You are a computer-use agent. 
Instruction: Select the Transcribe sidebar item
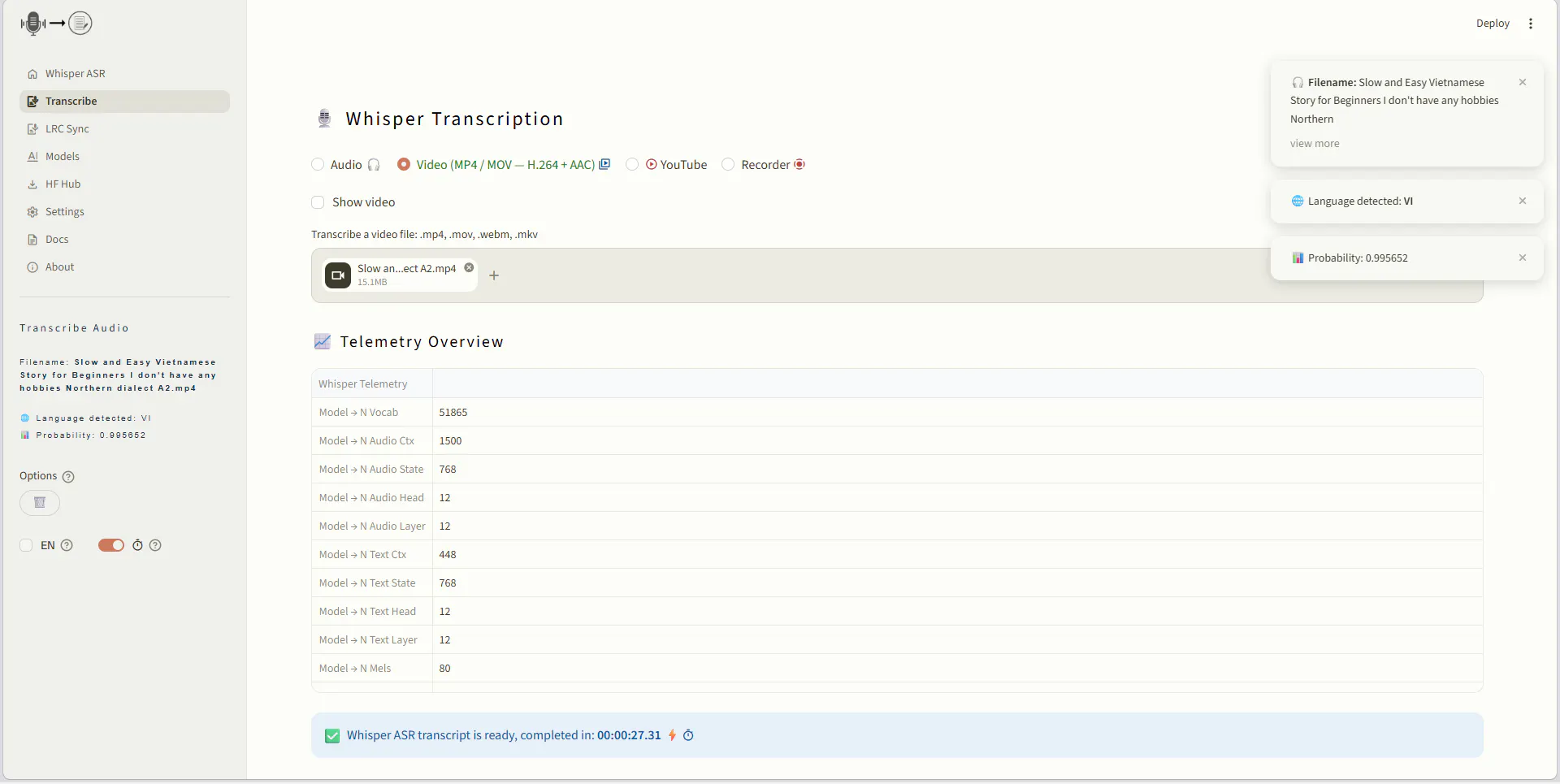click(124, 102)
